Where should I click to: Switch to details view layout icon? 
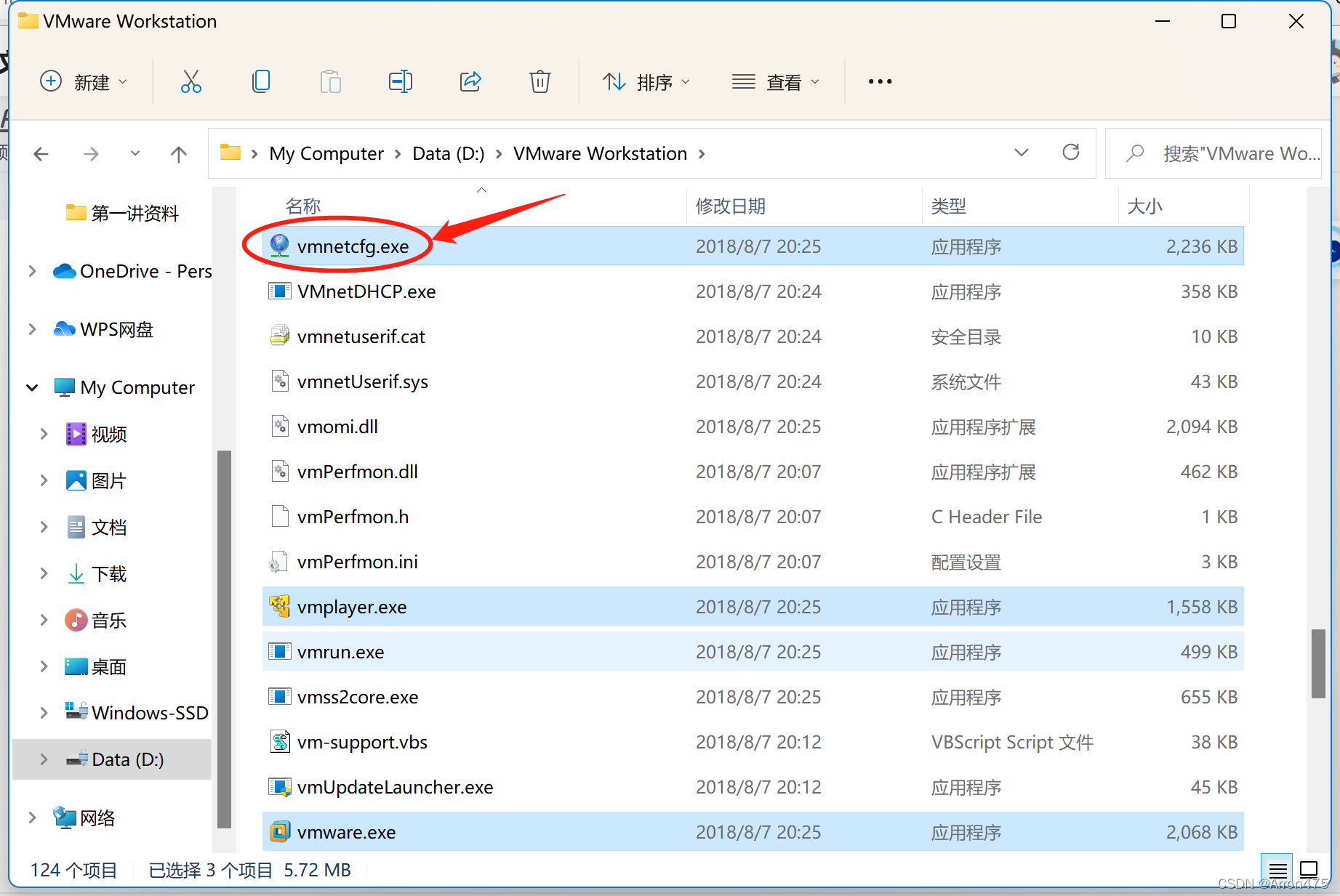(1277, 869)
